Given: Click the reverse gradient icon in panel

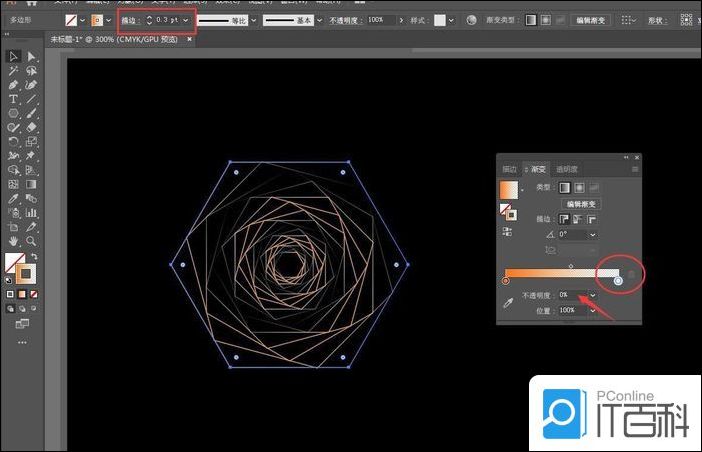Looking at the screenshot, I should (506, 231).
